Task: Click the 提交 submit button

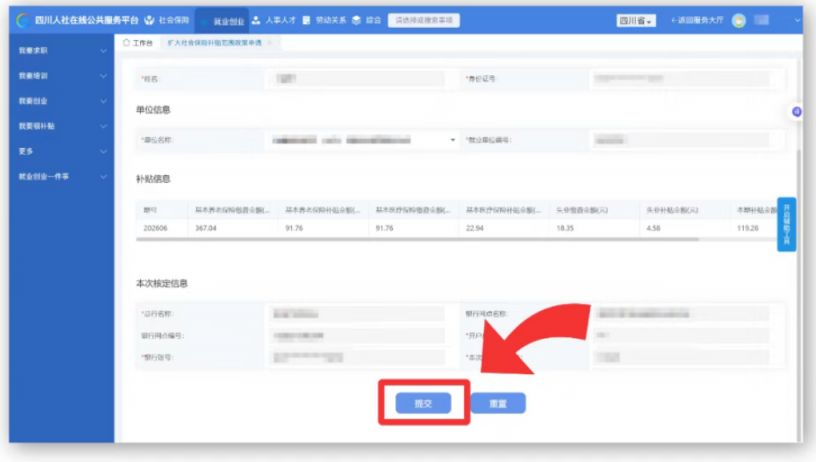Action: click(423, 403)
